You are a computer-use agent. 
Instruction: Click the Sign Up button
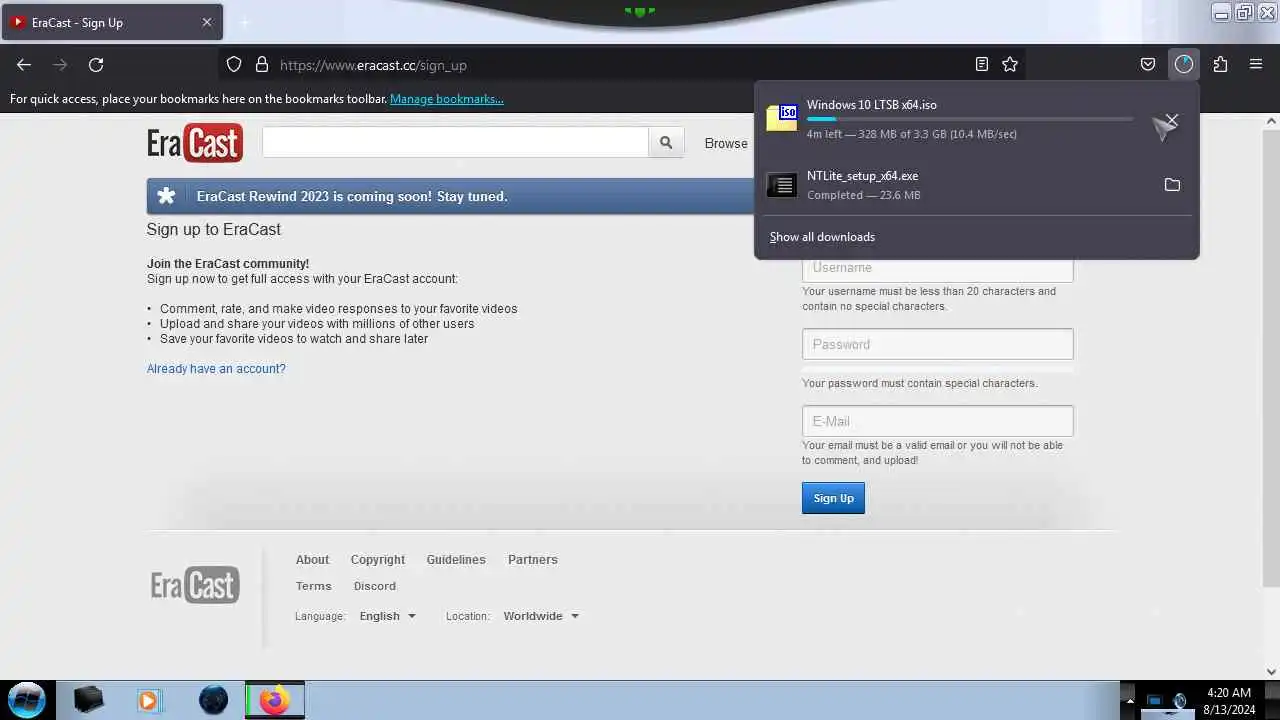(833, 498)
